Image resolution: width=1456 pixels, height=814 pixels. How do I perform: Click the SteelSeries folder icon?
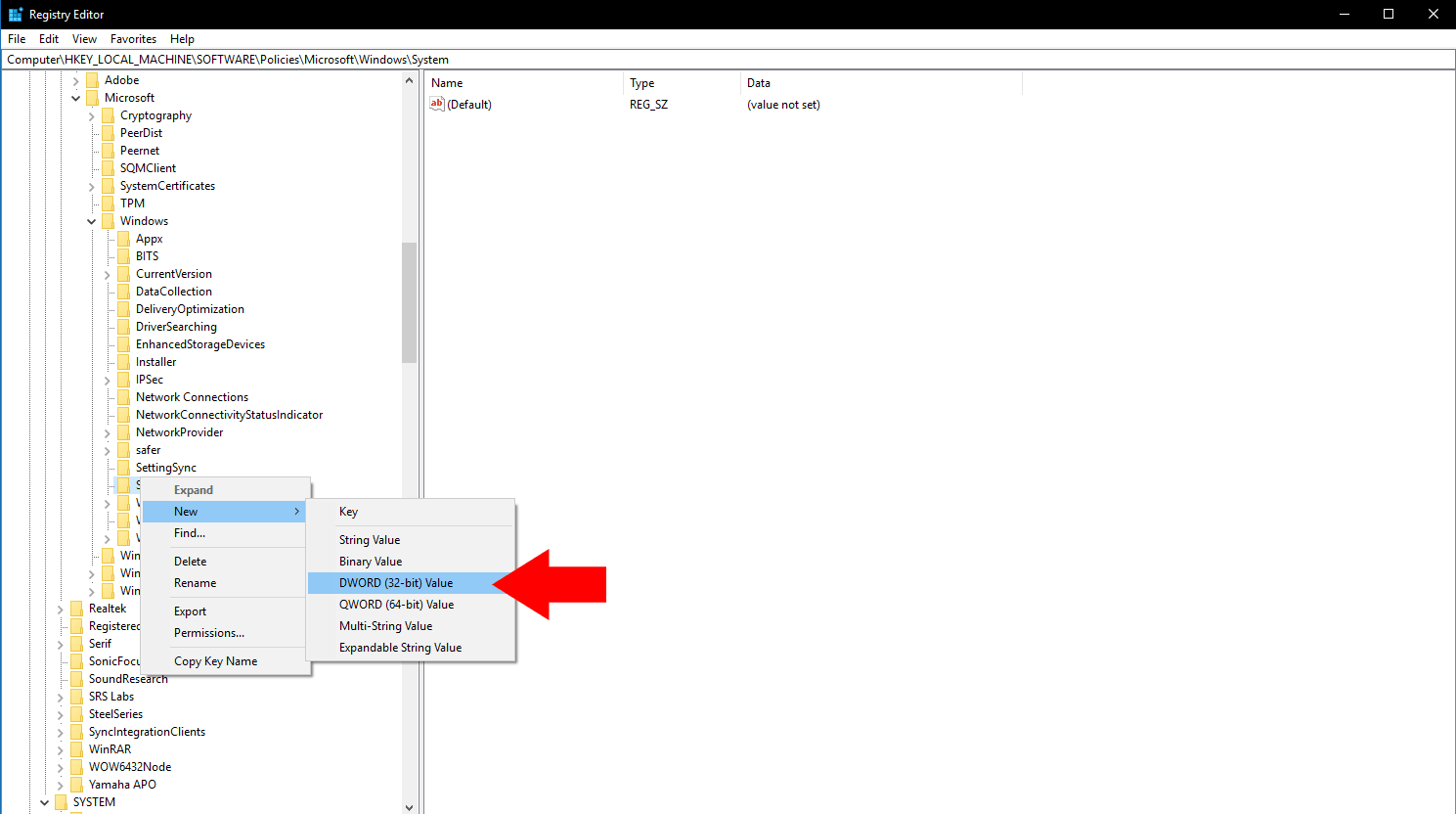77,714
